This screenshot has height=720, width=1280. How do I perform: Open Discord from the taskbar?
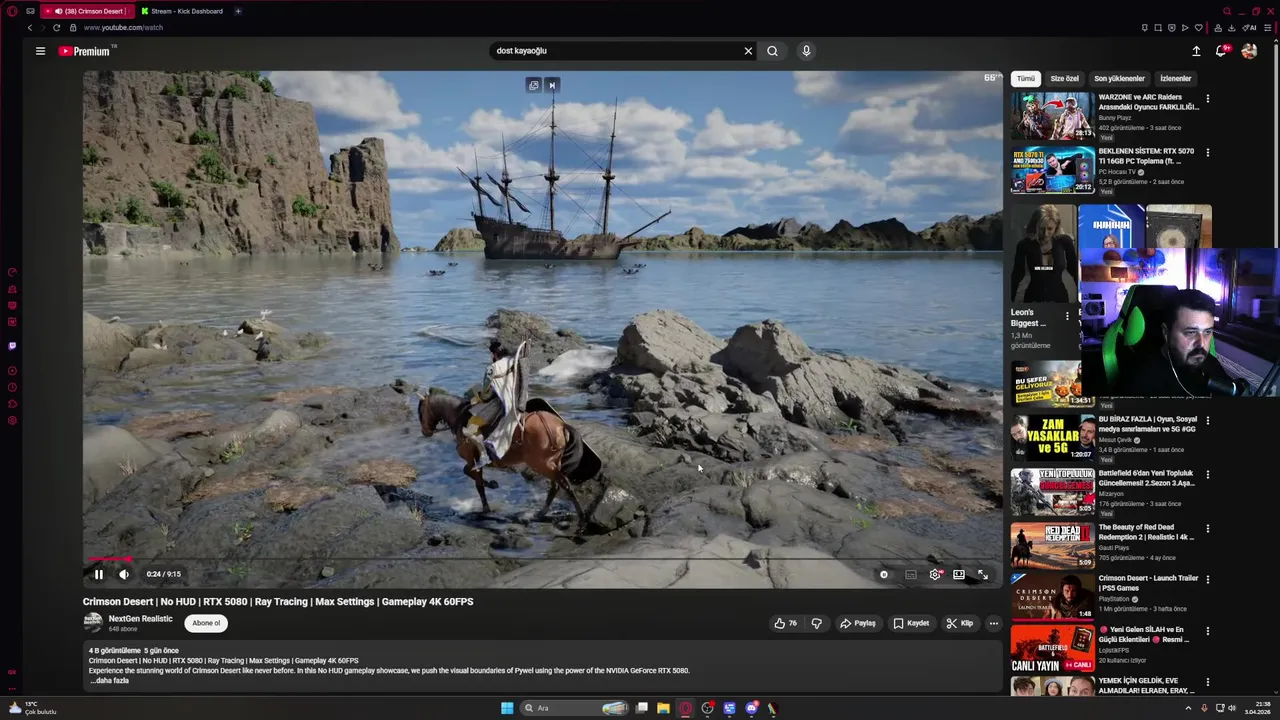click(752, 708)
